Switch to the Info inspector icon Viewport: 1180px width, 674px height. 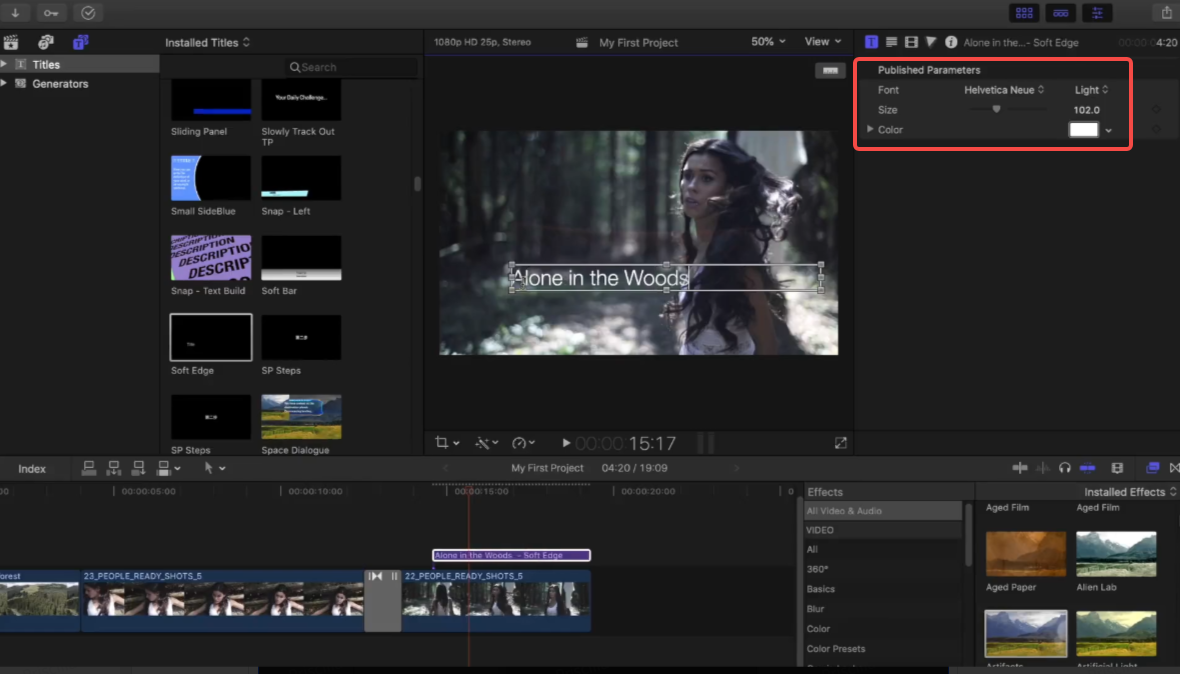951,42
